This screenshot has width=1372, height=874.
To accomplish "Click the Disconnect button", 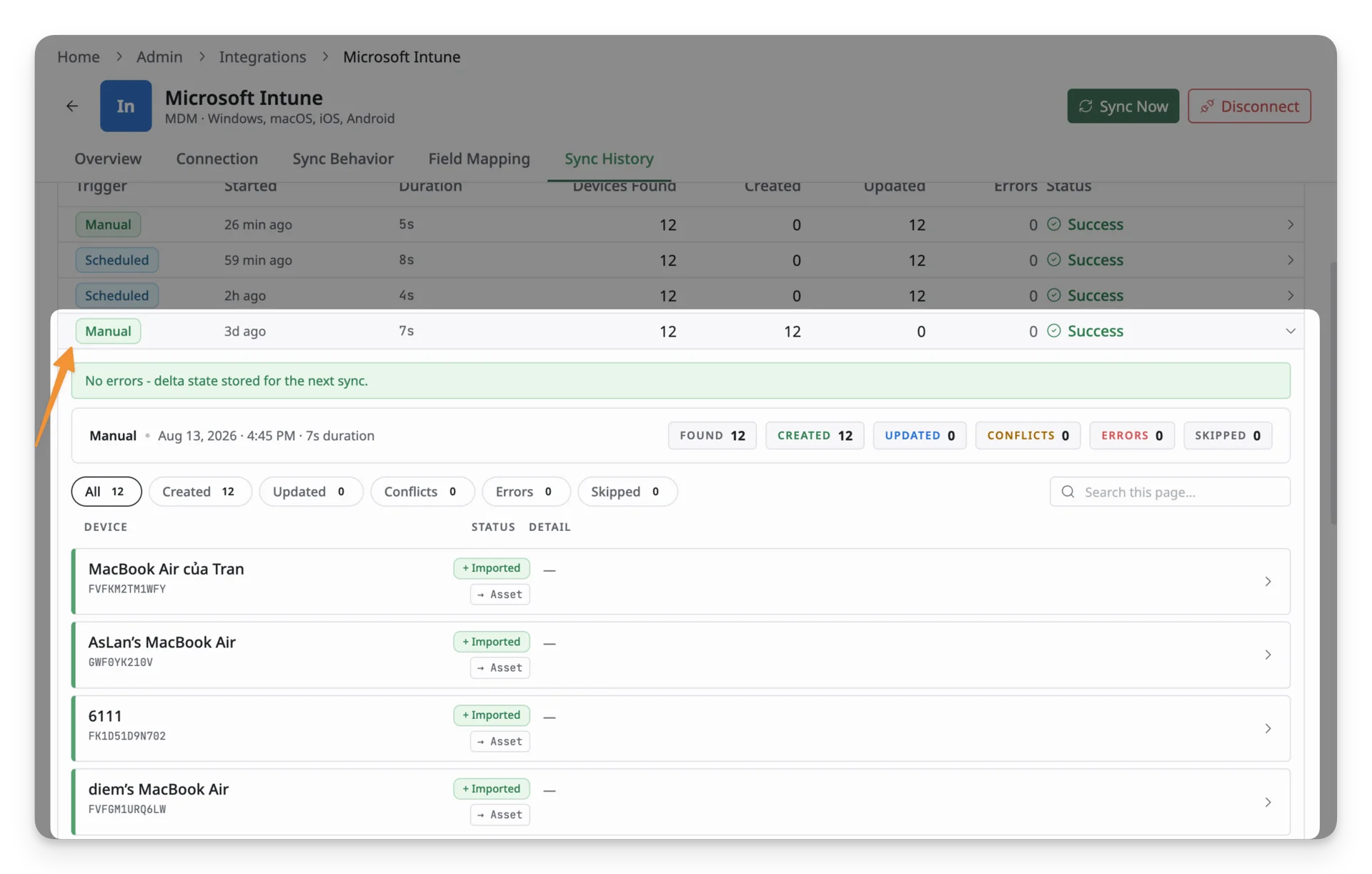I will click(x=1249, y=106).
